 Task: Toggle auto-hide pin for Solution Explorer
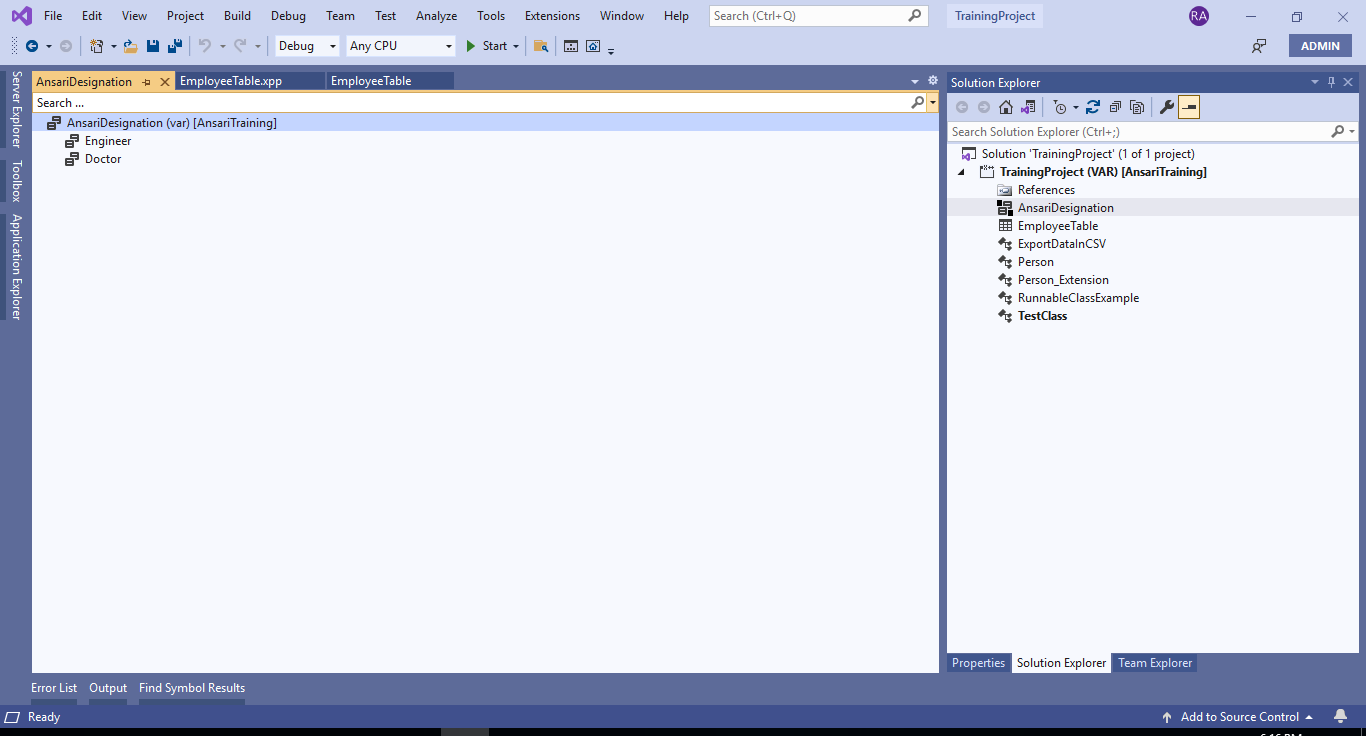click(x=1331, y=83)
